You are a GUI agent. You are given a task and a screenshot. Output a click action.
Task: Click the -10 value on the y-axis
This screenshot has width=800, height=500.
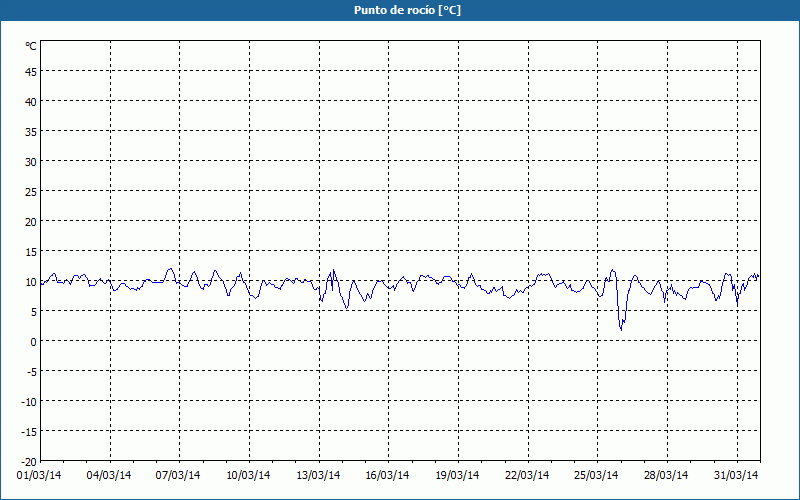[x=29, y=402]
